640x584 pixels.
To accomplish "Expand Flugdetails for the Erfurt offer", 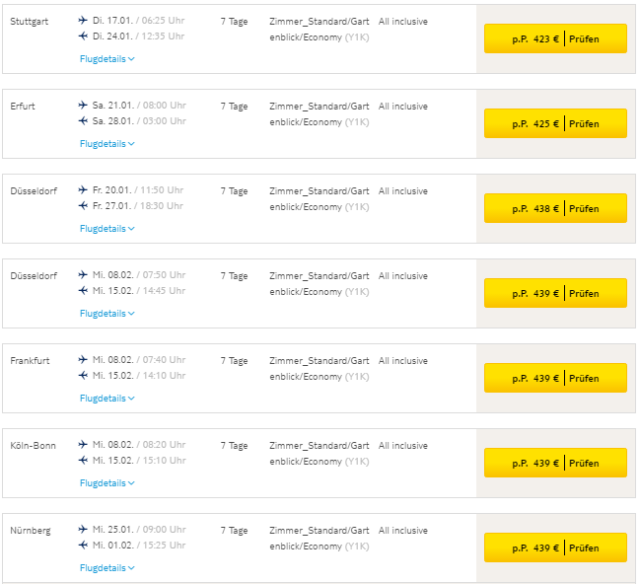I will 106,144.
